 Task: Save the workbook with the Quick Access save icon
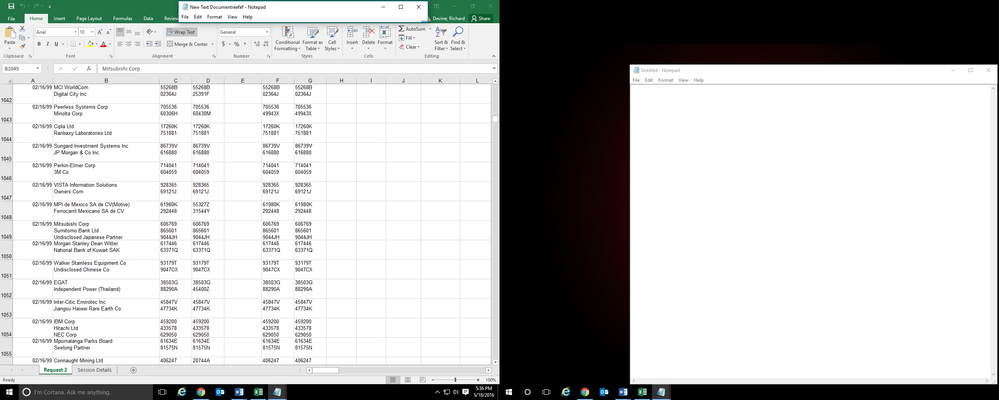pyautogui.click(x=11, y=6)
